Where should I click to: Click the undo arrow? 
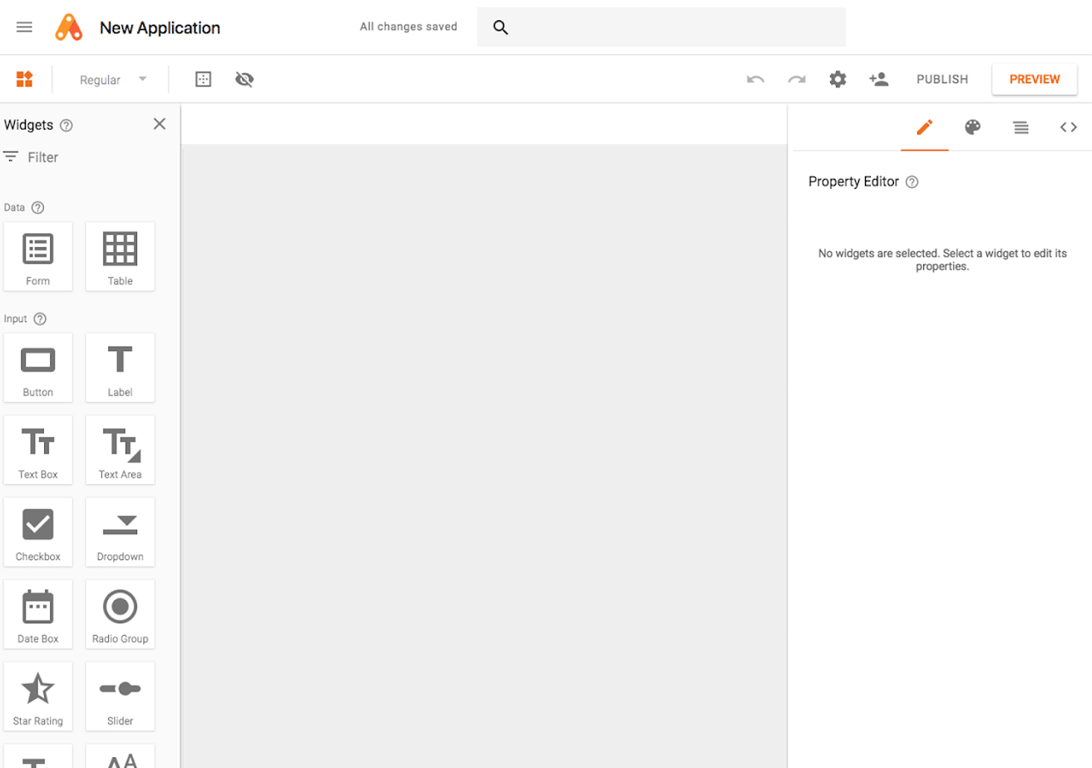755,79
